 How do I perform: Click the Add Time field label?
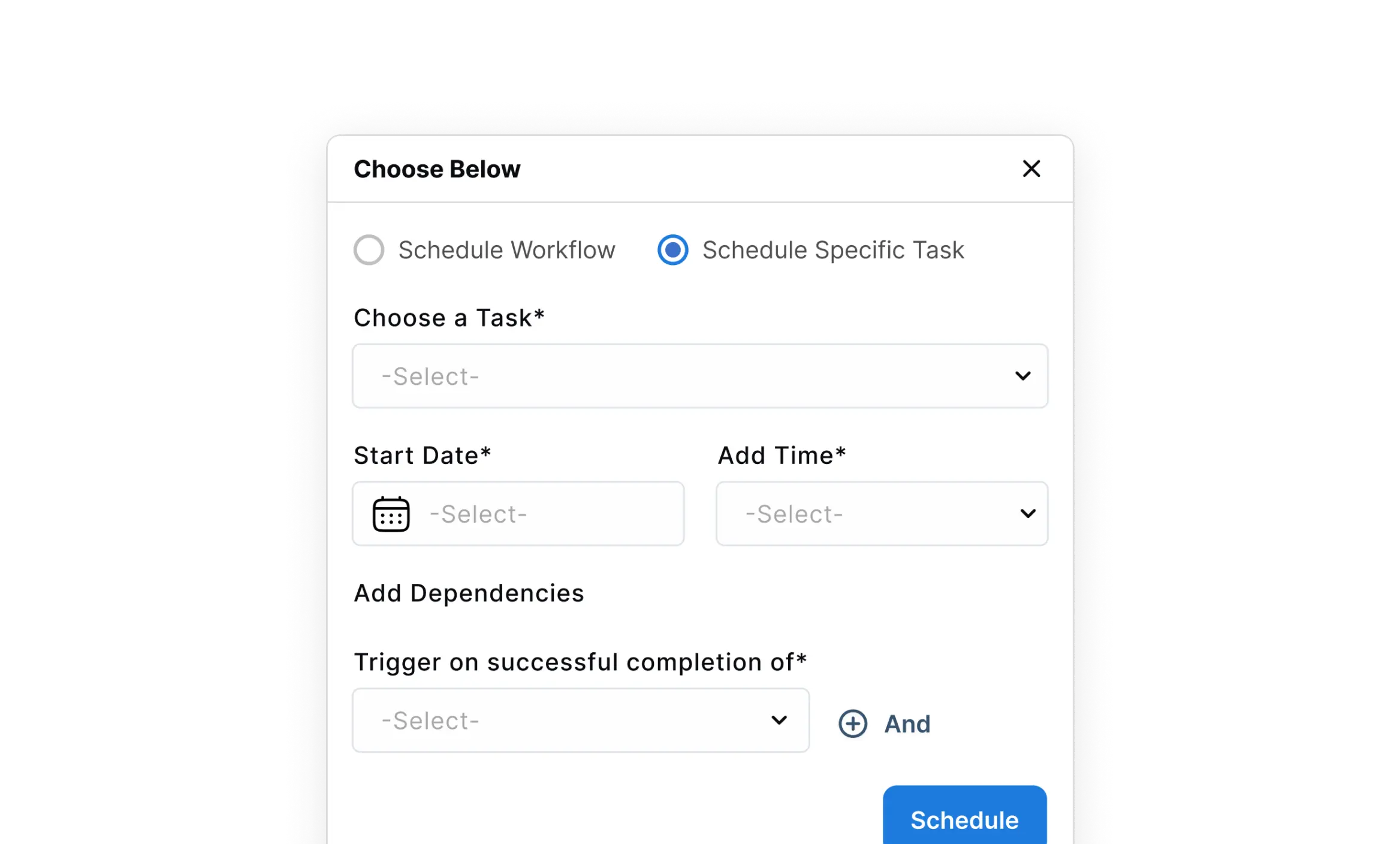(782, 456)
